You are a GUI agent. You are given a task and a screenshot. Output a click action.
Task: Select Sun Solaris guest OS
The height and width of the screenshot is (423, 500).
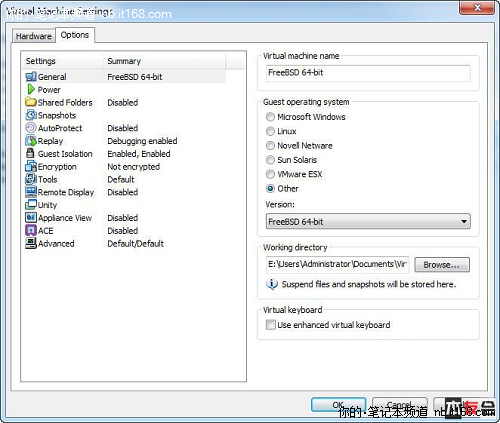(x=270, y=160)
